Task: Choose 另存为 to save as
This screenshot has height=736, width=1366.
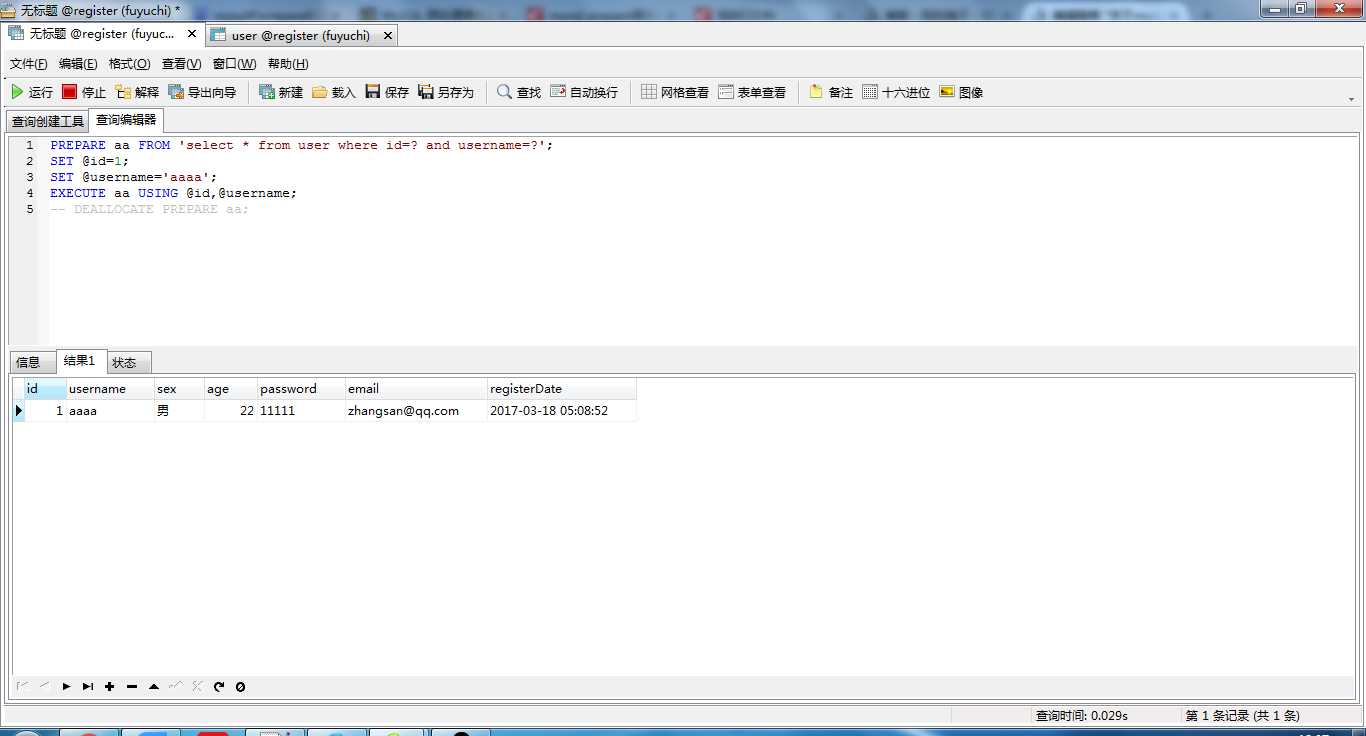Action: click(x=446, y=92)
